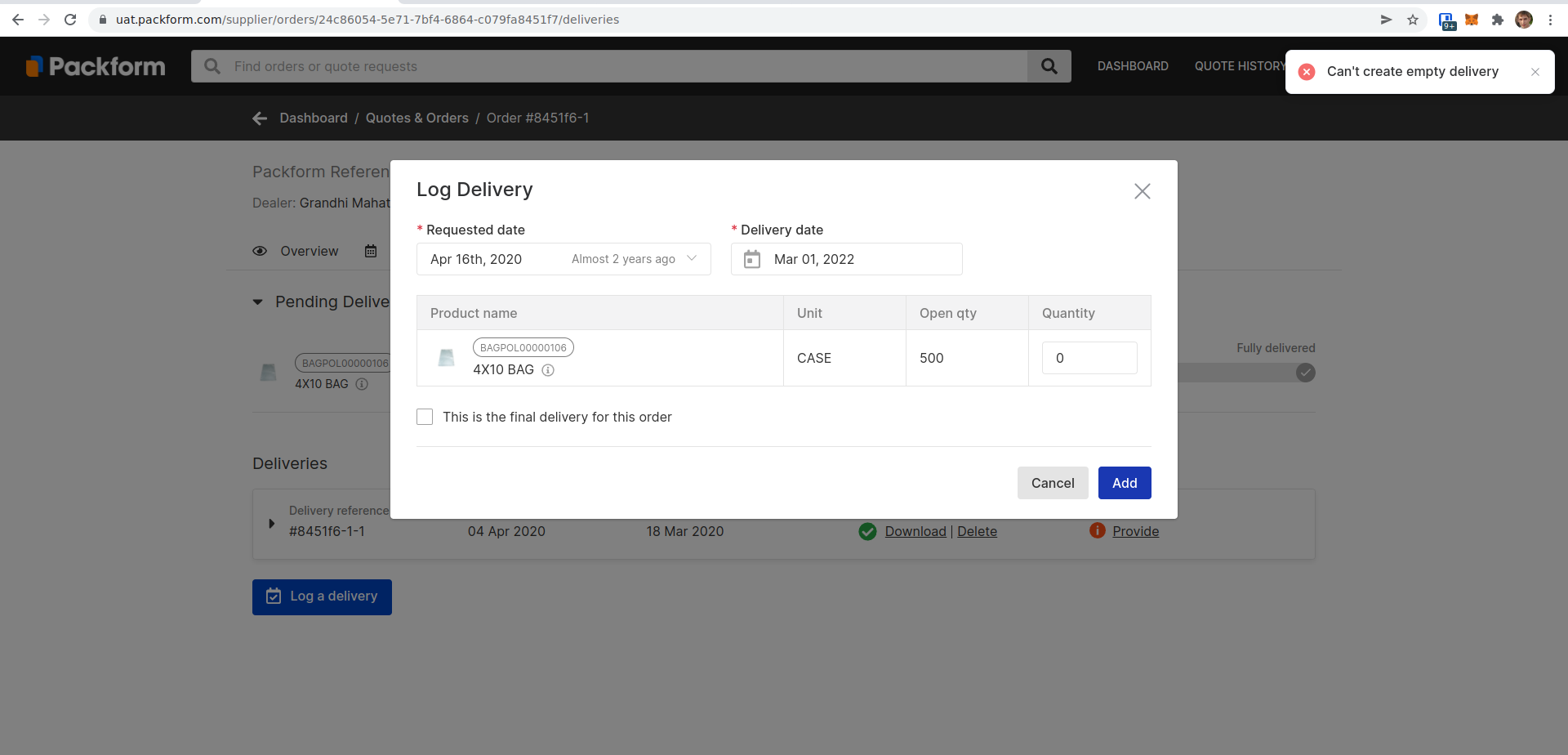Click the Cancel button
Image resolution: width=1568 pixels, height=755 pixels.
coord(1053,483)
